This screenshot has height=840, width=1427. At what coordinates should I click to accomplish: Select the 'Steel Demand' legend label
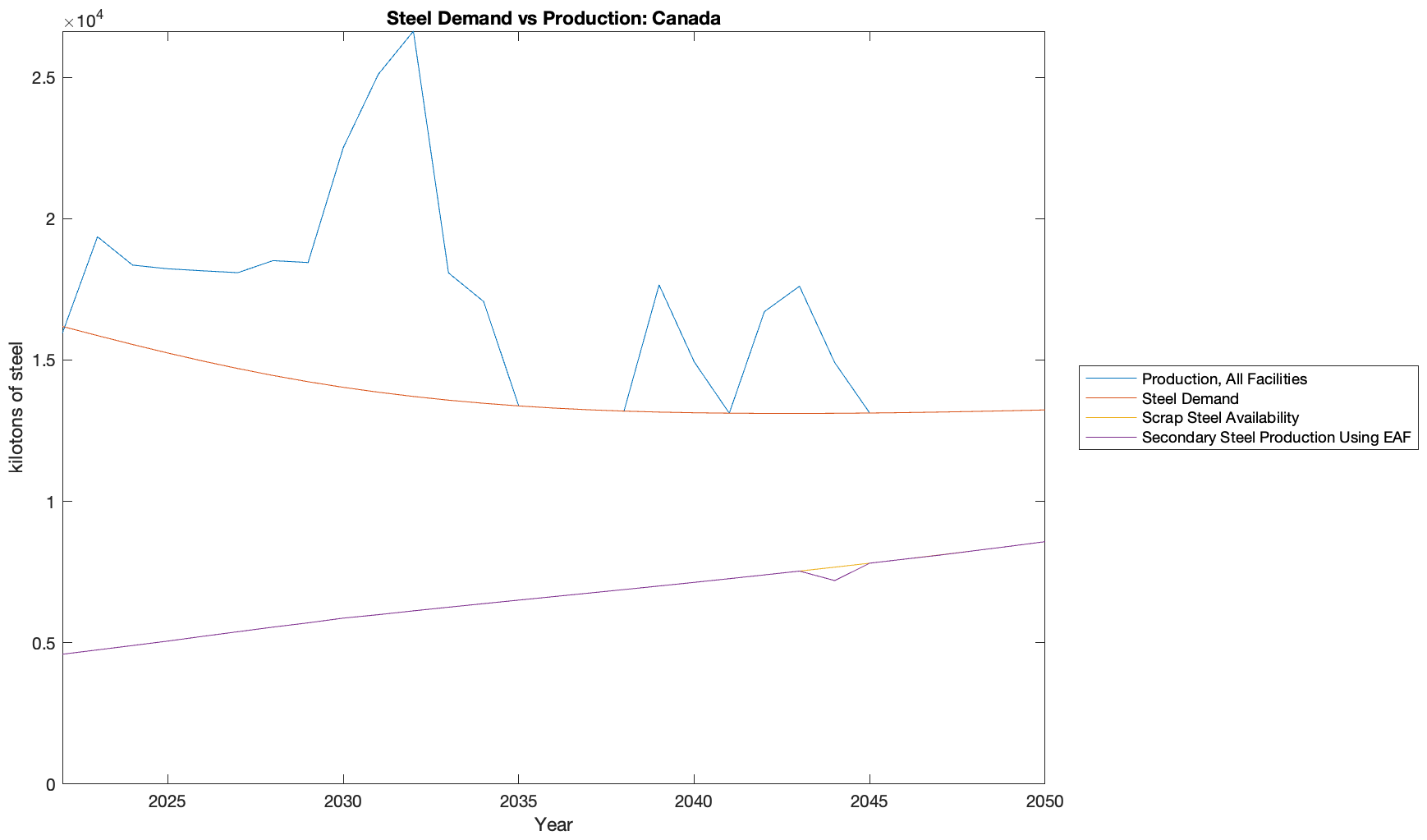(1190, 398)
